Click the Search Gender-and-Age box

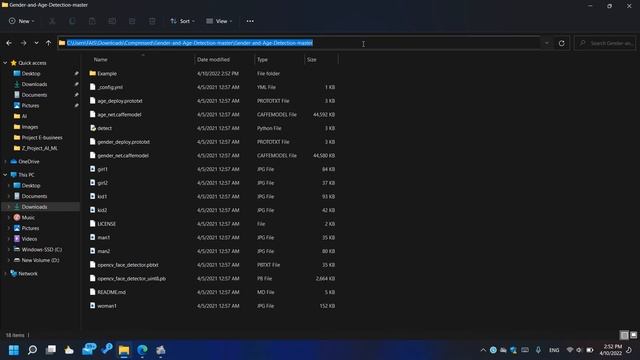point(605,43)
